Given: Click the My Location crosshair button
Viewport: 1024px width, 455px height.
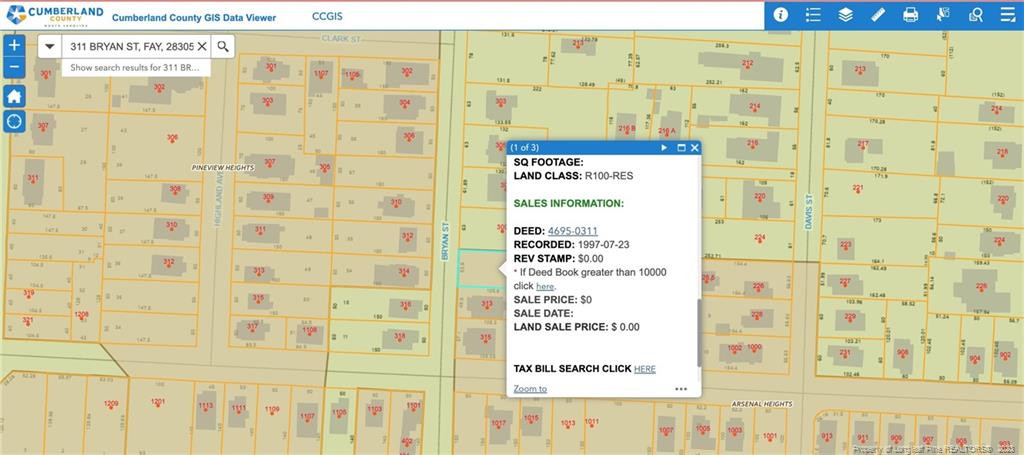Looking at the screenshot, I should [14, 121].
